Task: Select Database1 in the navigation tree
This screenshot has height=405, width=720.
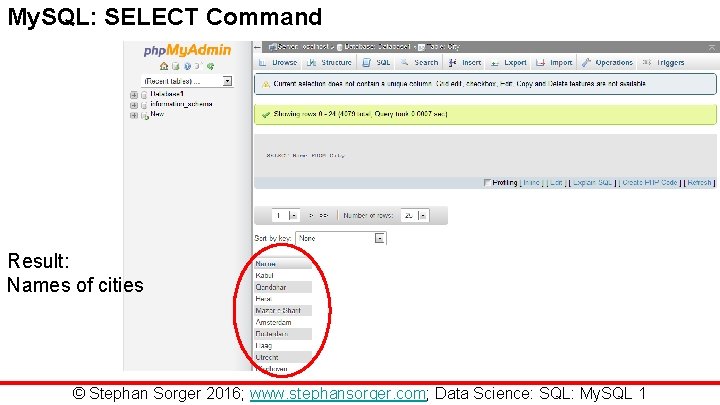Action: [167, 94]
